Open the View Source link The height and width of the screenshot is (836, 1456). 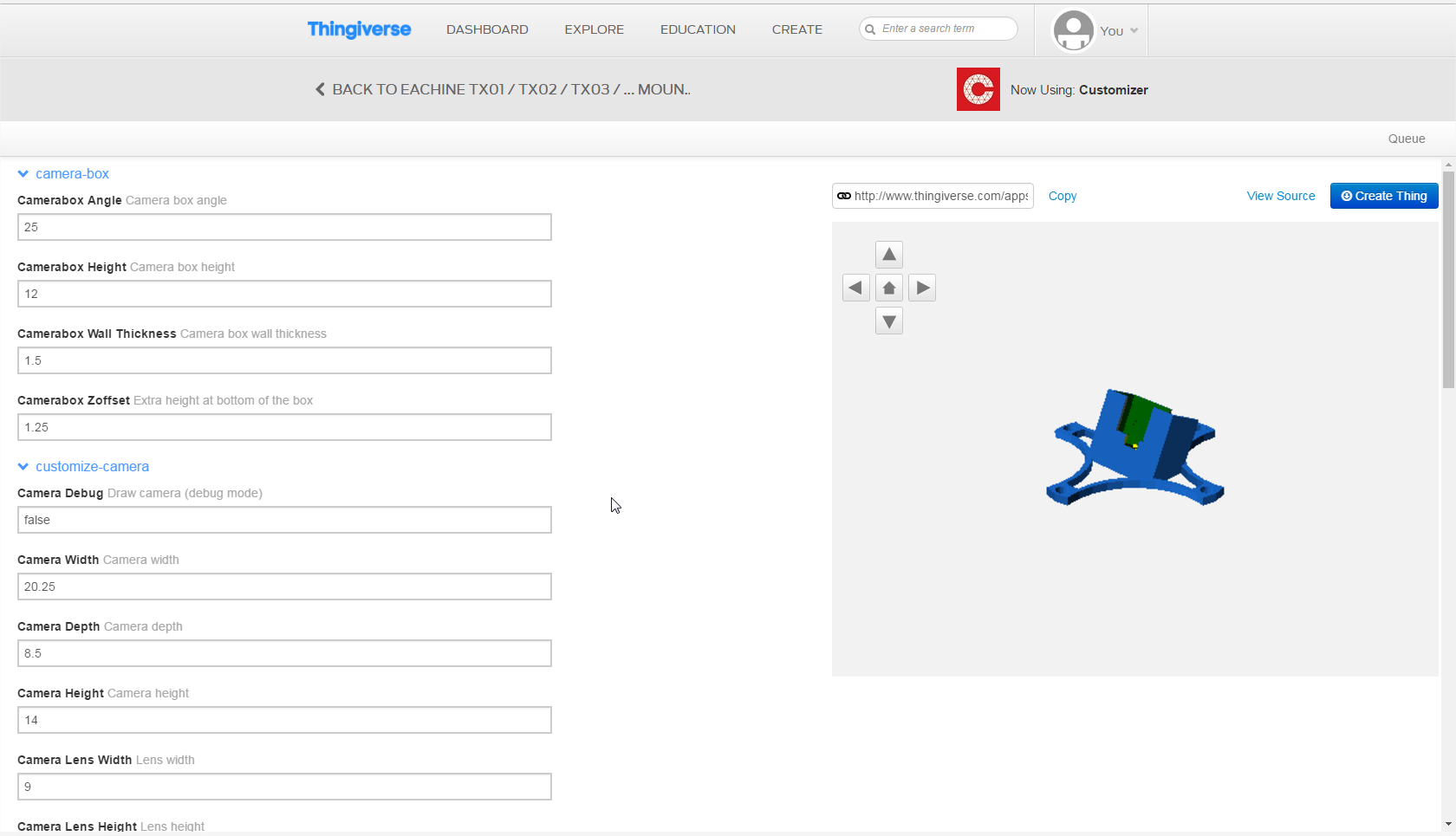[x=1280, y=196]
